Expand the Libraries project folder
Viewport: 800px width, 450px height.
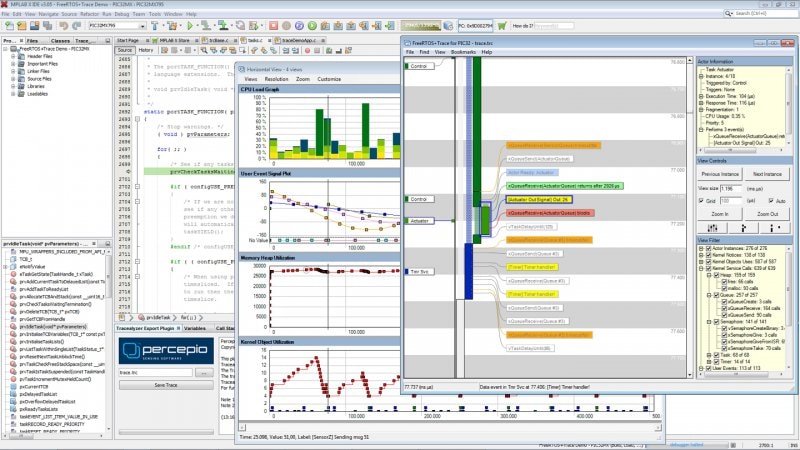(x=13, y=87)
